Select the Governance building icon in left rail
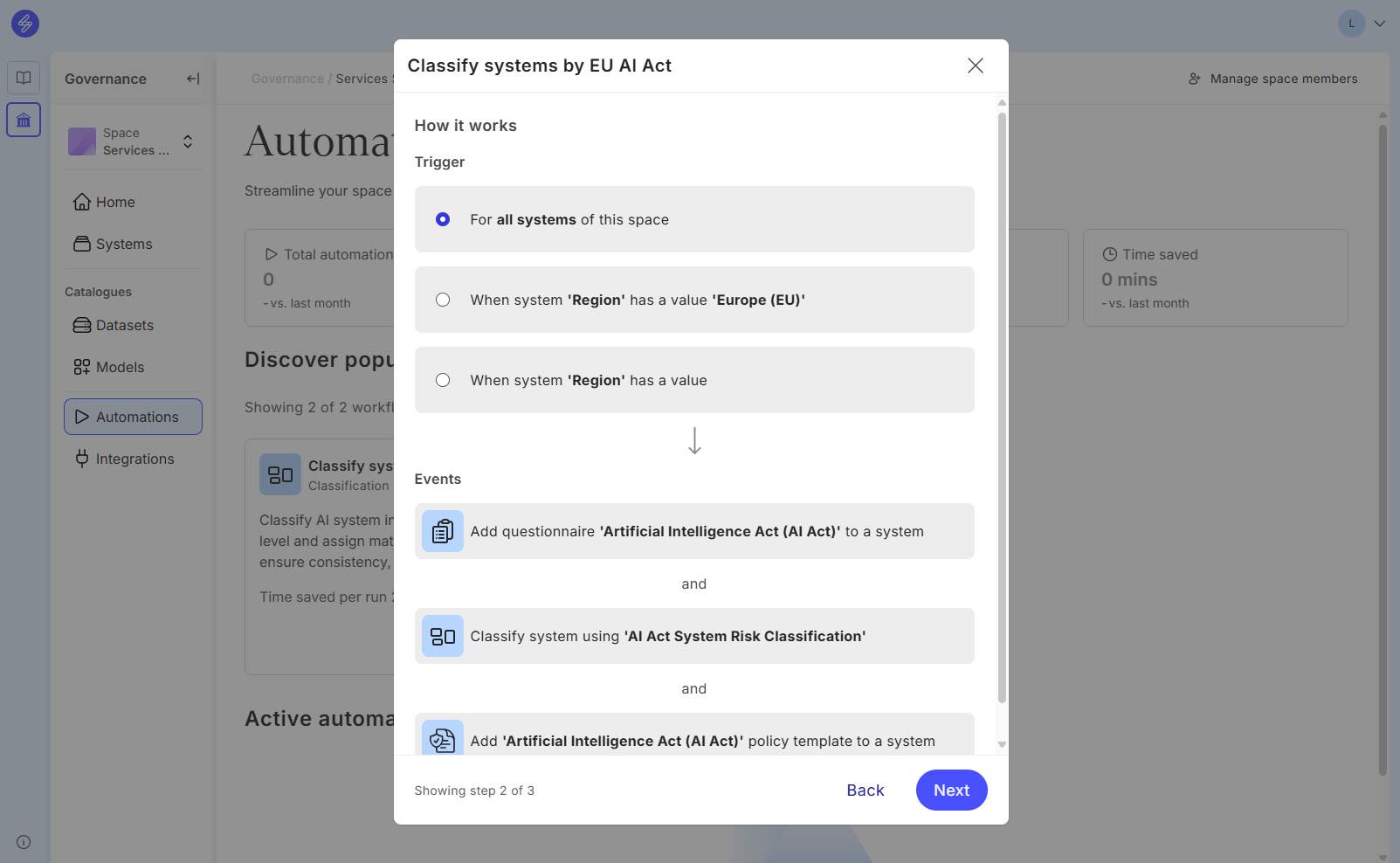1400x863 pixels. (24, 120)
